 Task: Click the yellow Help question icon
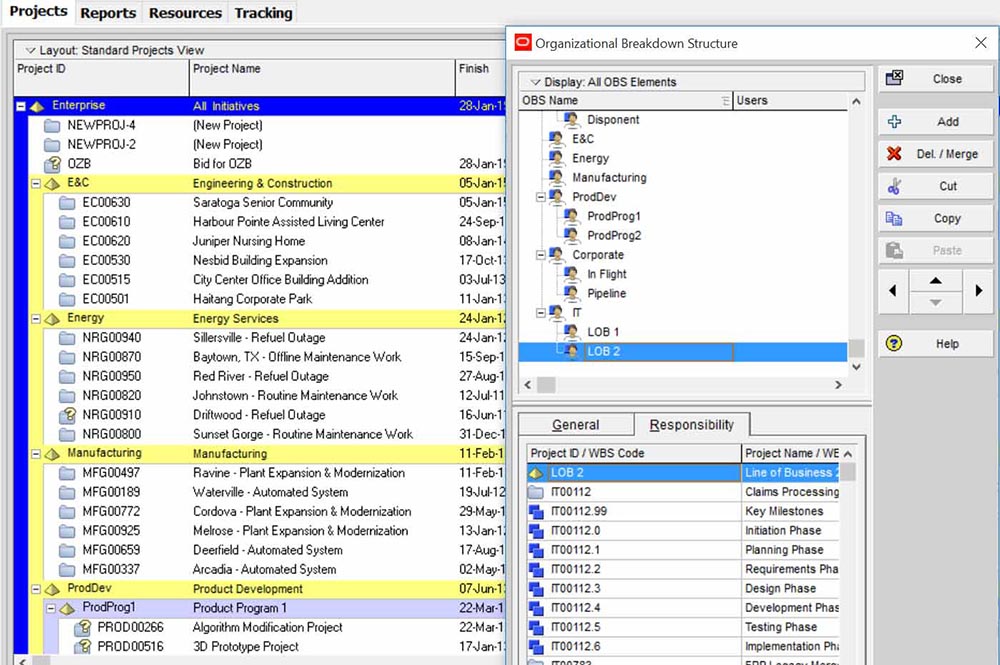(x=894, y=343)
